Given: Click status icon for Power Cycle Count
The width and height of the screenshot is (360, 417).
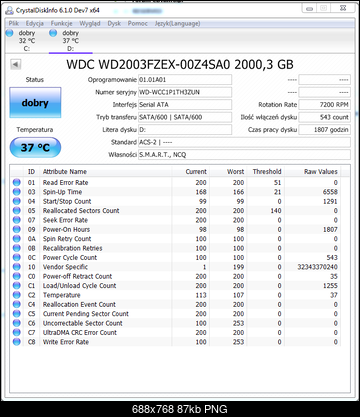Looking at the screenshot, I should coord(16,257).
